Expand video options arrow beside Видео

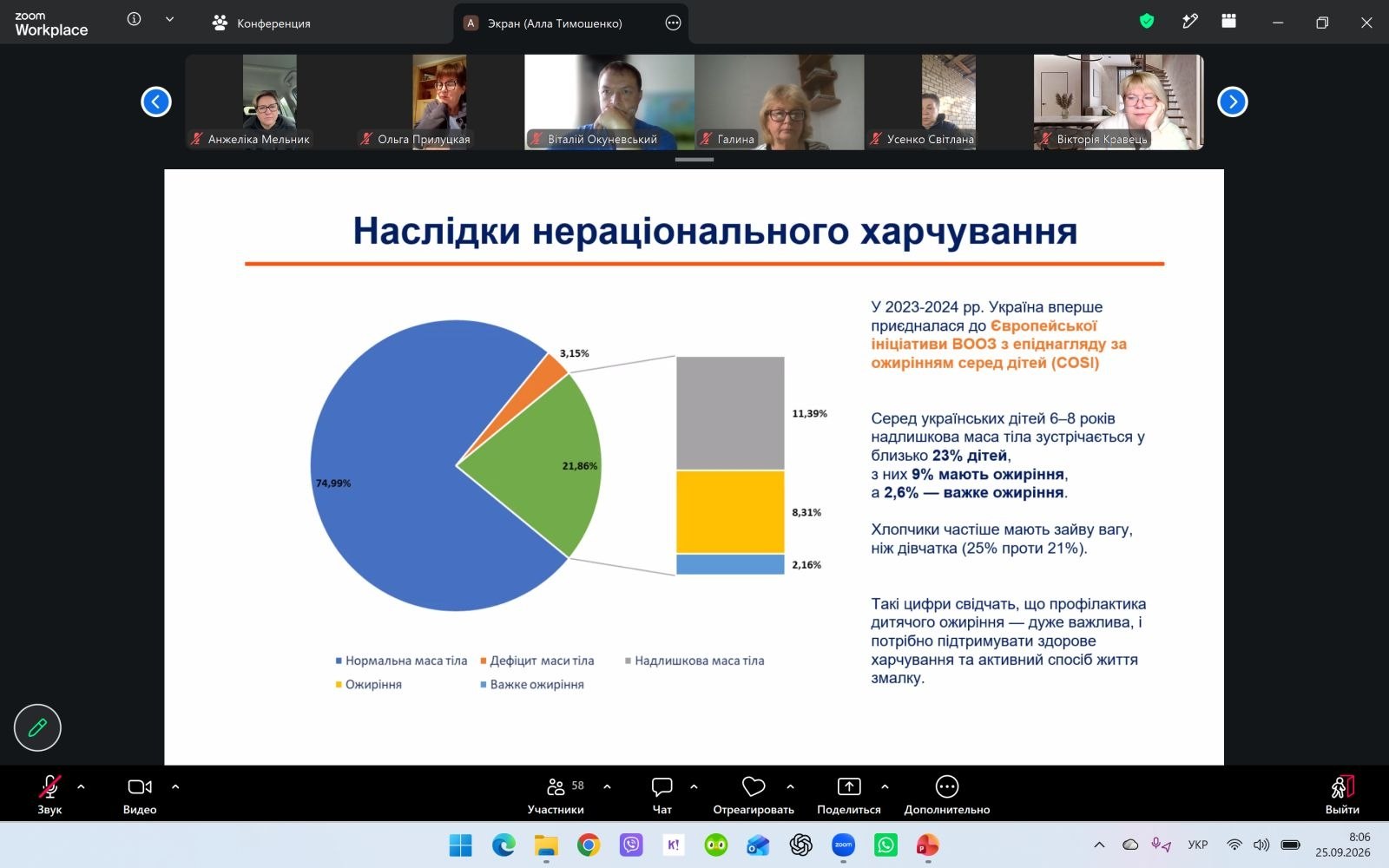tap(175, 786)
